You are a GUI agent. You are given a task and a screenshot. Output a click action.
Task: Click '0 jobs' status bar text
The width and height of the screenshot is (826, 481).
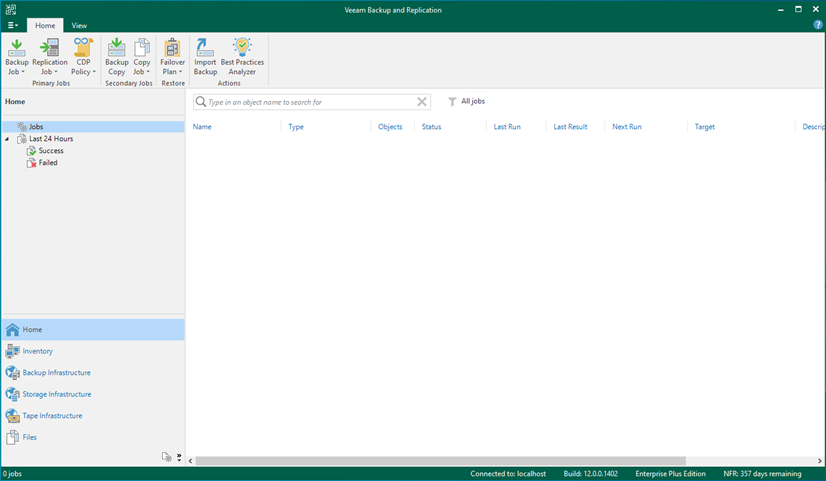click(x=12, y=474)
